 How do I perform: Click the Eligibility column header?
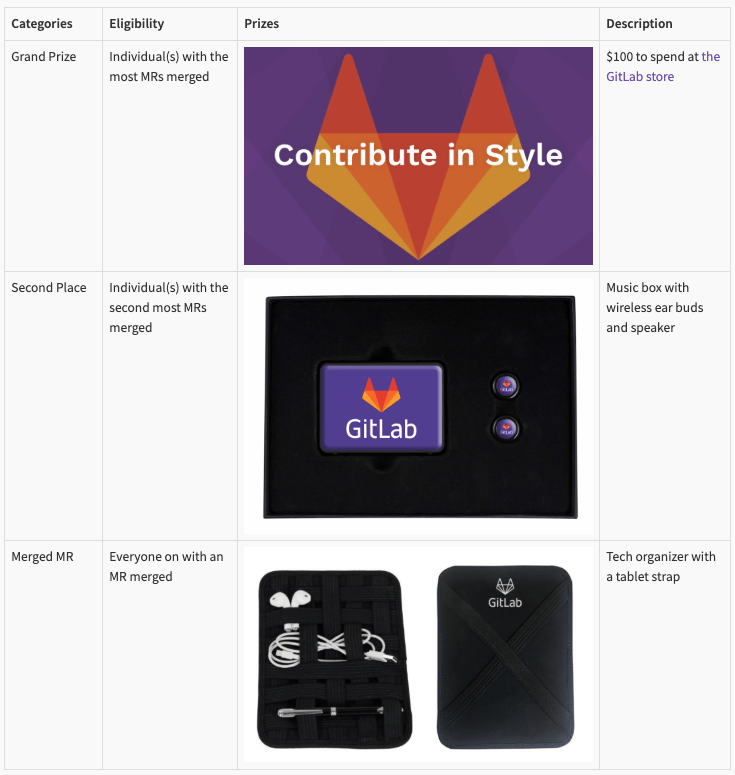pyautogui.click(x=136, y=24)
